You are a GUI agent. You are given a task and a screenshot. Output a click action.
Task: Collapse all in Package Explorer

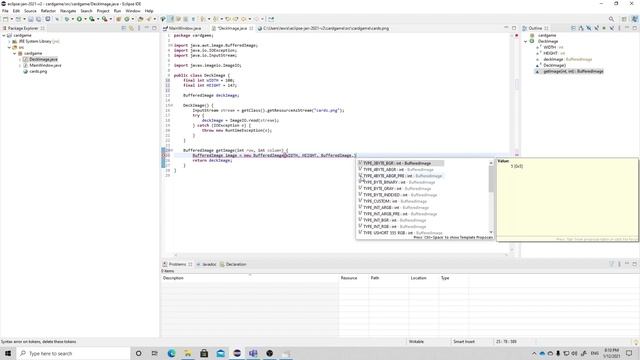[124, 28]
